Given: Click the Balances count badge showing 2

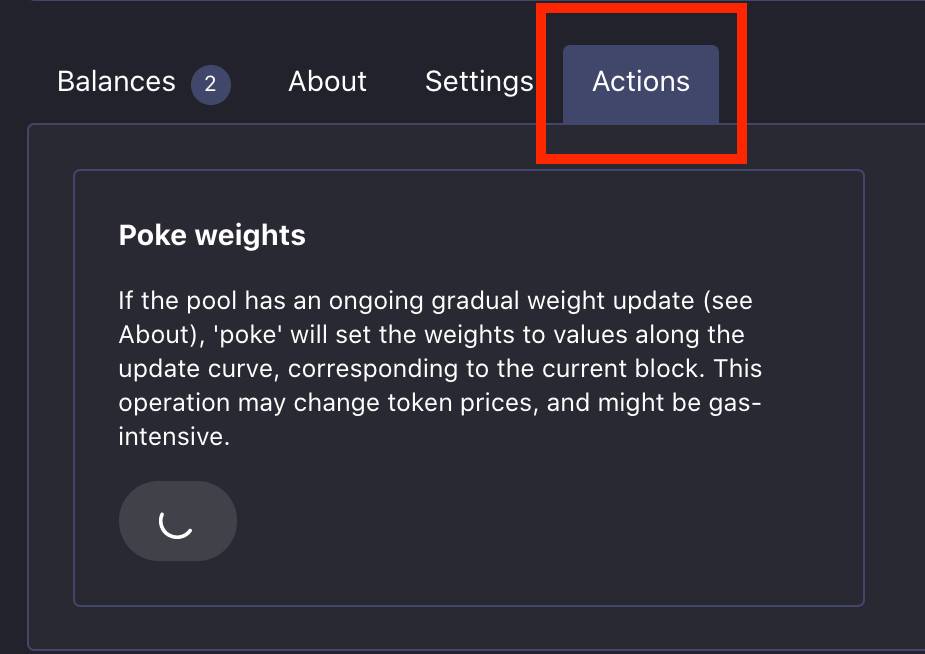Looking at the screenshot, I should click(x=210, y=85).
